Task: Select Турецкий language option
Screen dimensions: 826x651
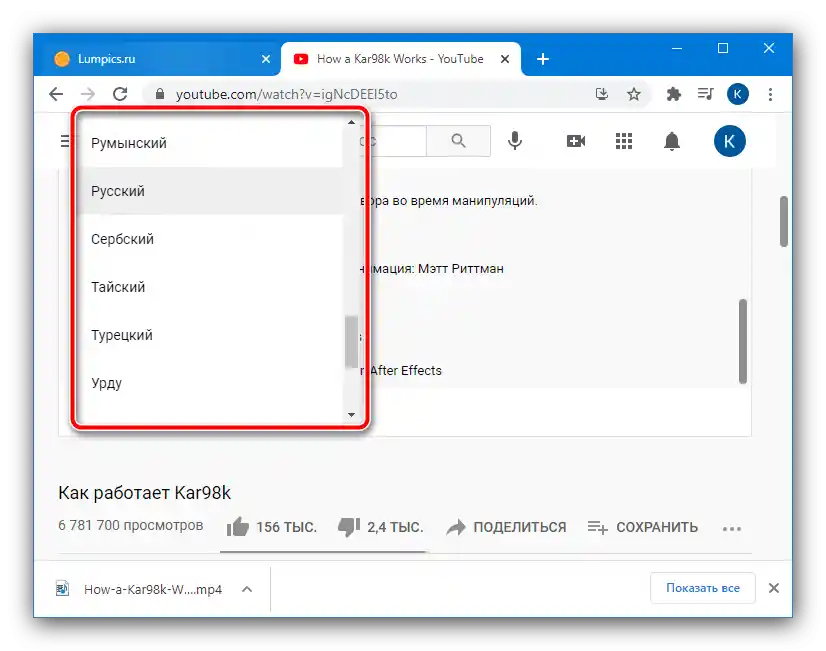Action: 210,335
